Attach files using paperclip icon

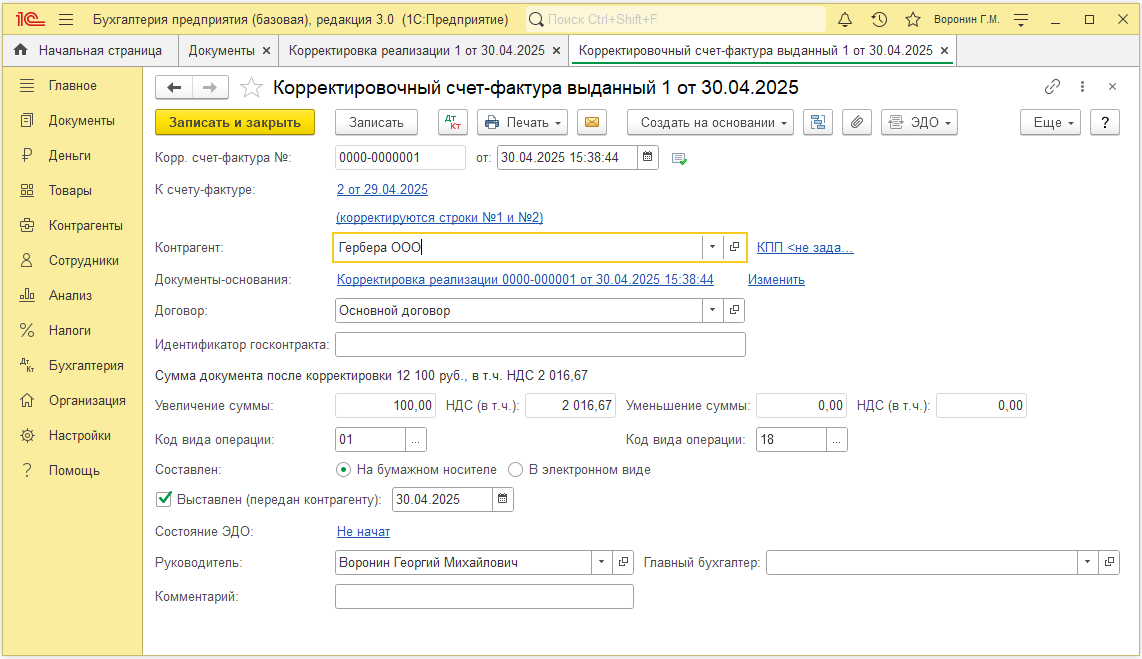pos(856,122)
